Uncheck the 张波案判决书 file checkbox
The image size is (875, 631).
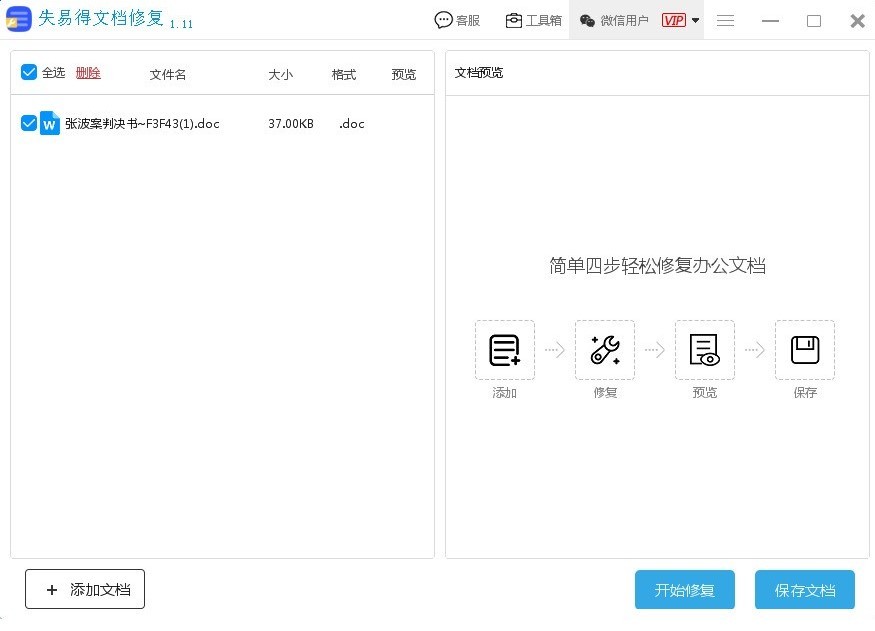coord(28,123)
